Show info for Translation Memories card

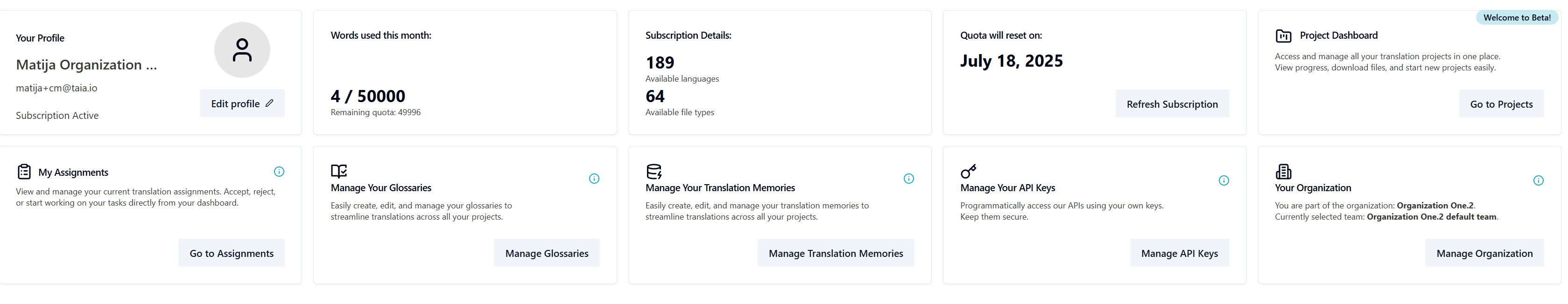[909, 179]
